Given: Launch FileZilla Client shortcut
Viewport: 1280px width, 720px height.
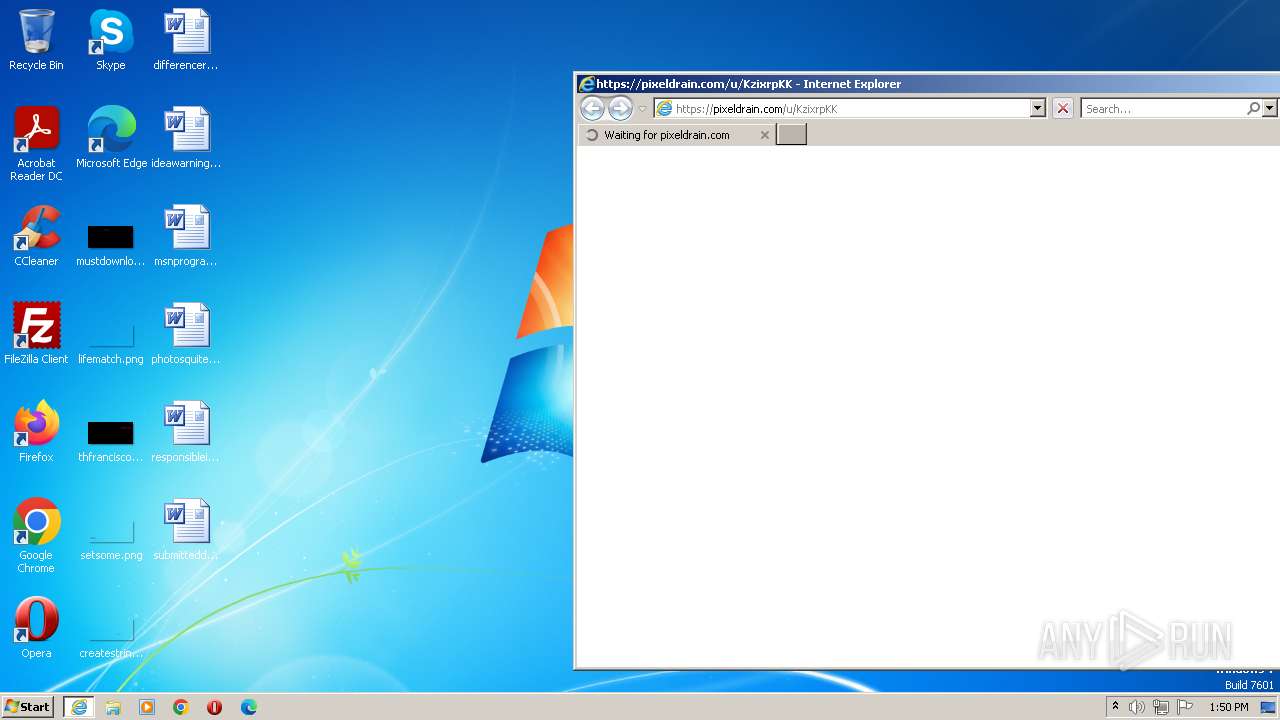Looking at the screenshot, I should (x=36, y=334).
